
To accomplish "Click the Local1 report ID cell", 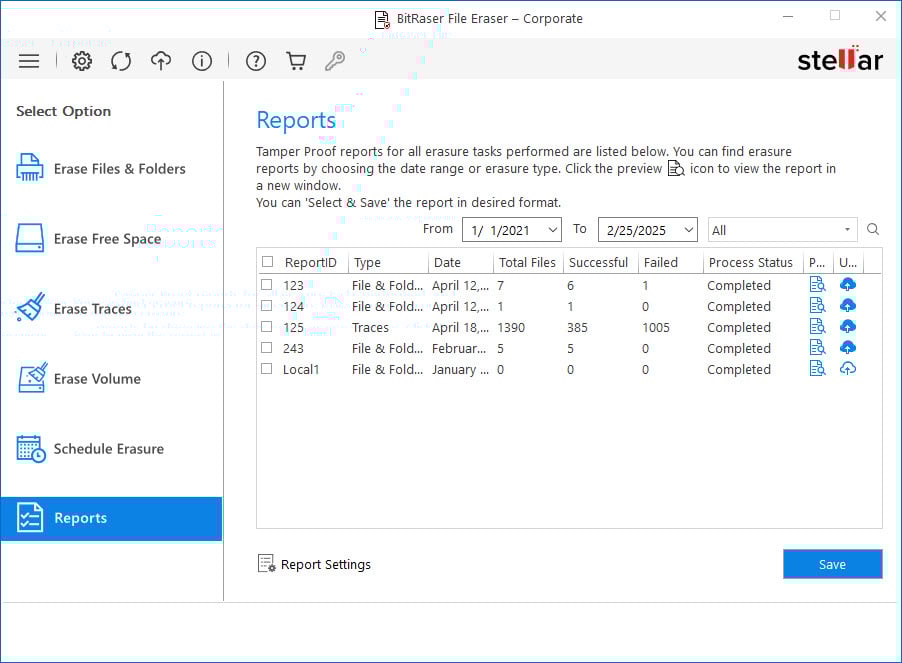I will pyautogui.click(x=301, y=369).
